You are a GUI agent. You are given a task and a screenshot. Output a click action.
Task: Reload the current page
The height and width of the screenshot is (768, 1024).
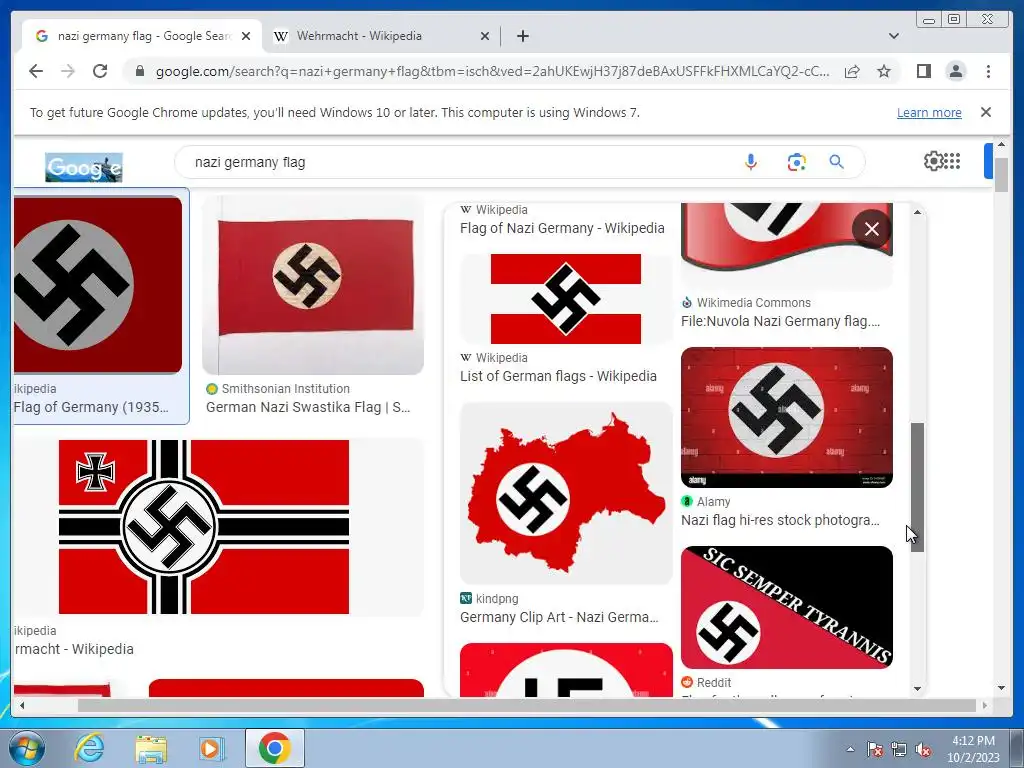click(x=100, y=71)
